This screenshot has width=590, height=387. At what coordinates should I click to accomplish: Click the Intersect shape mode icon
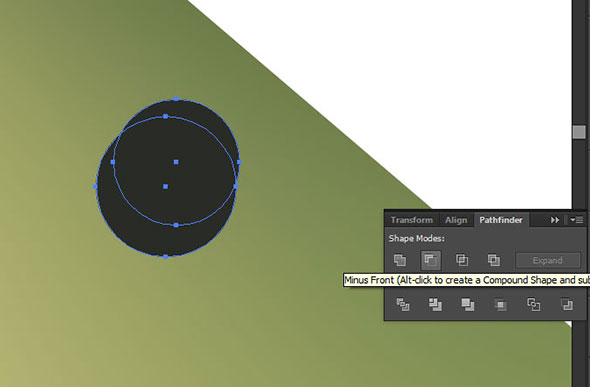point(462,260)
